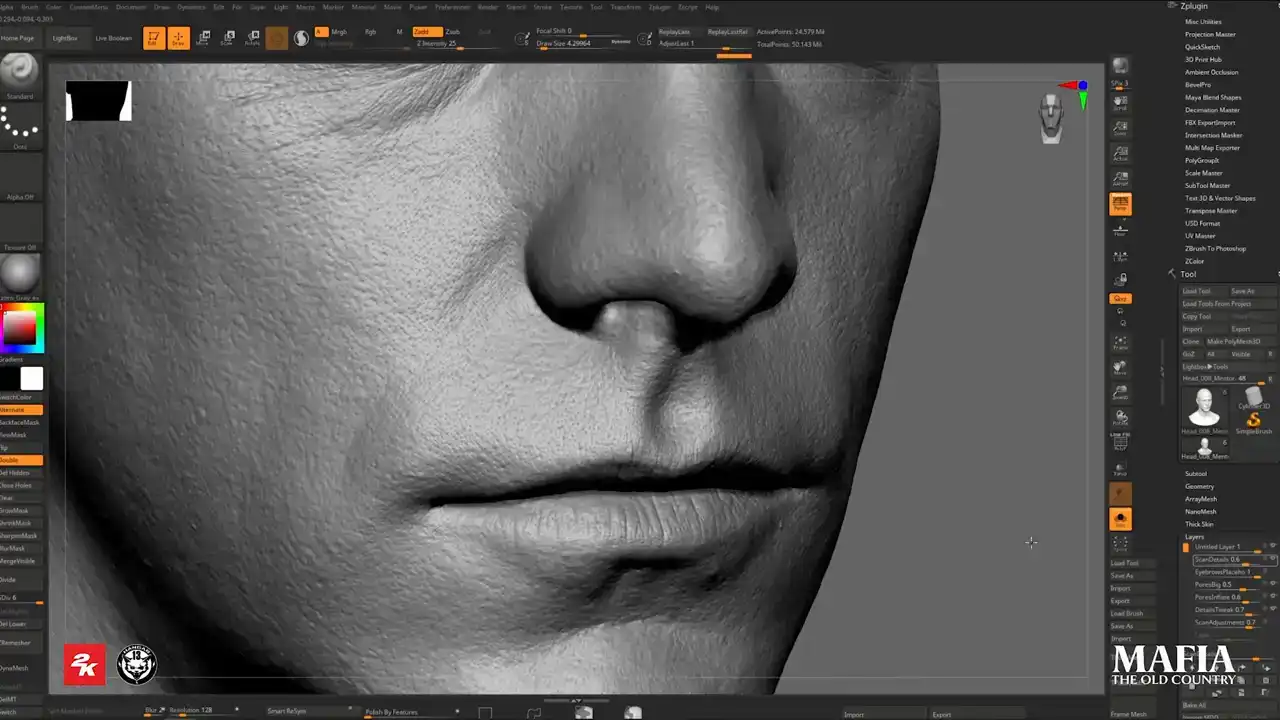Toggle visibility of PoresBig layer
This screenshot has height=720, width=1280.
coord(1272,584)
